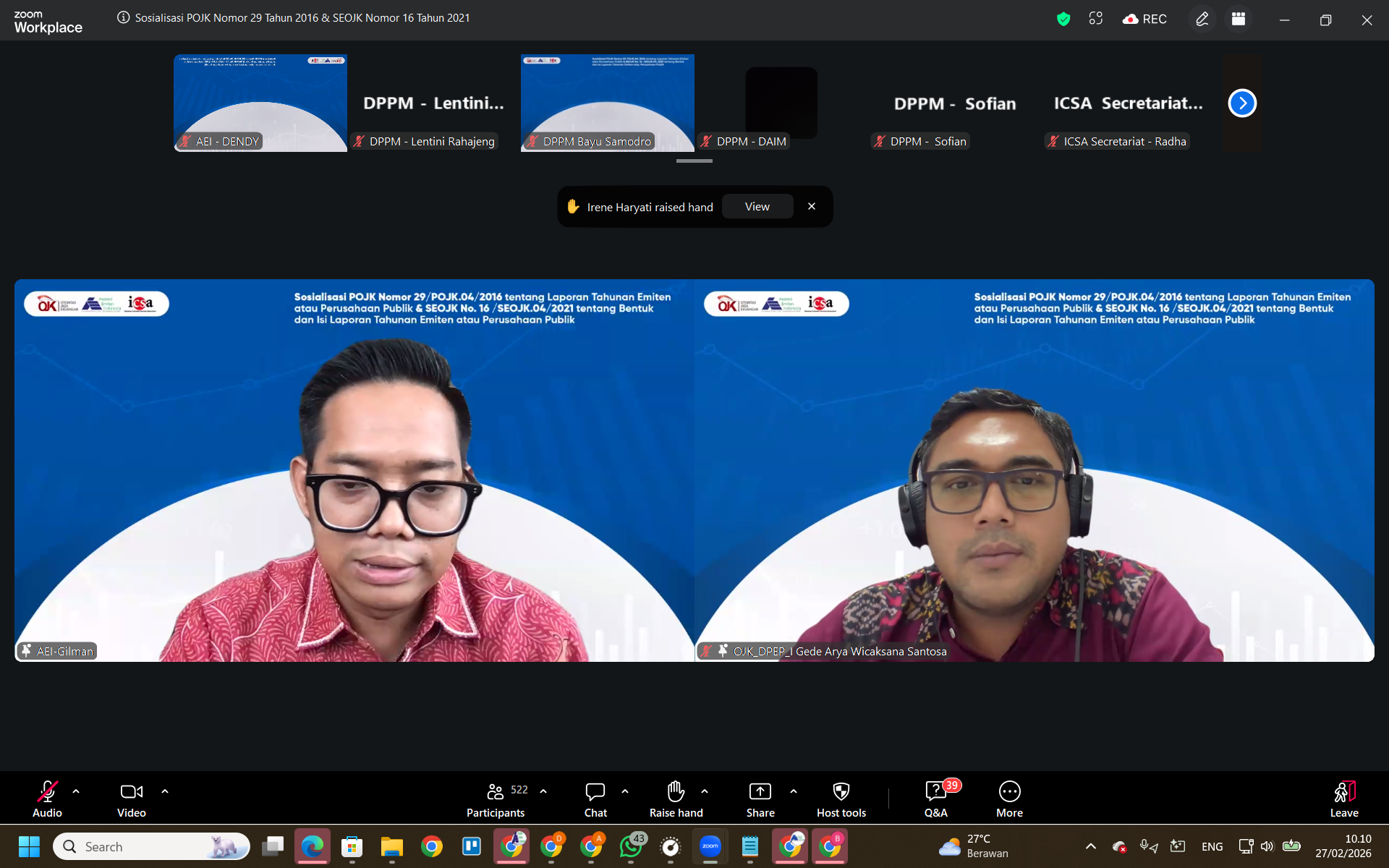This screenshot has height=868, width=1389.
Task: Open the view layout grid menu
Action: (x=1239, y=20)
